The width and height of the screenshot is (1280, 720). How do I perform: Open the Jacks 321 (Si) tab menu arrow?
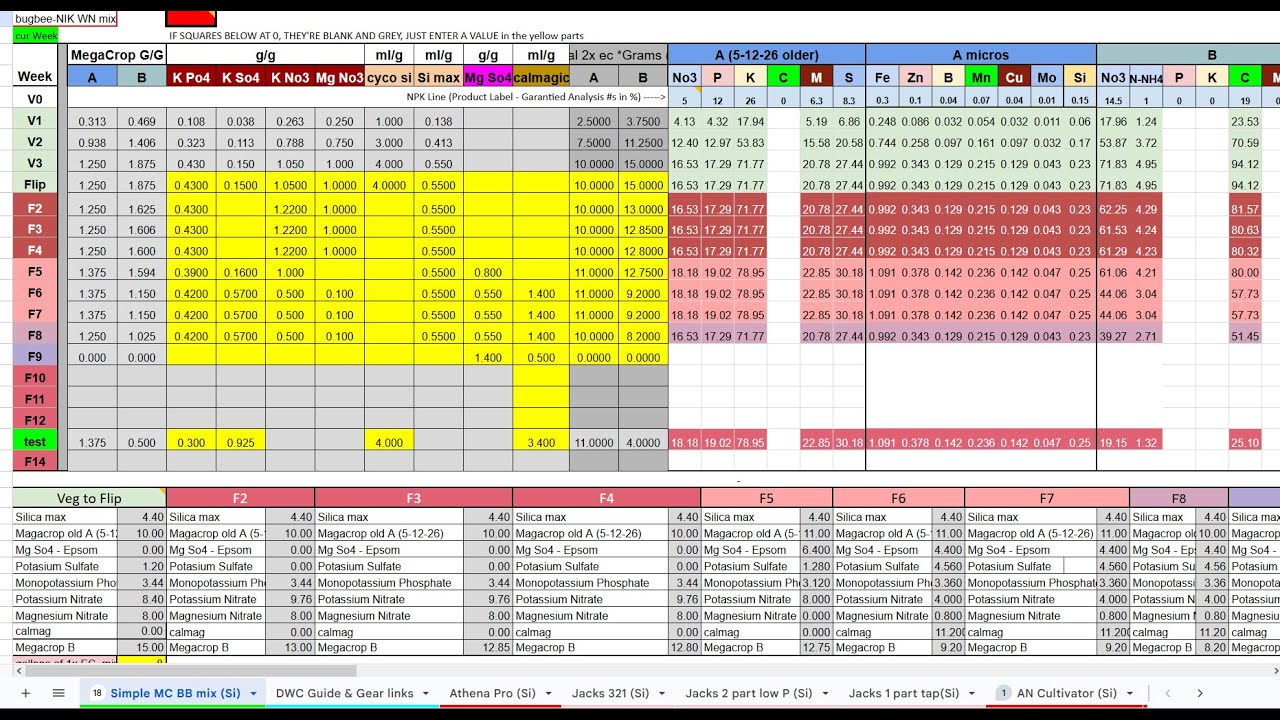coord(664,693)
